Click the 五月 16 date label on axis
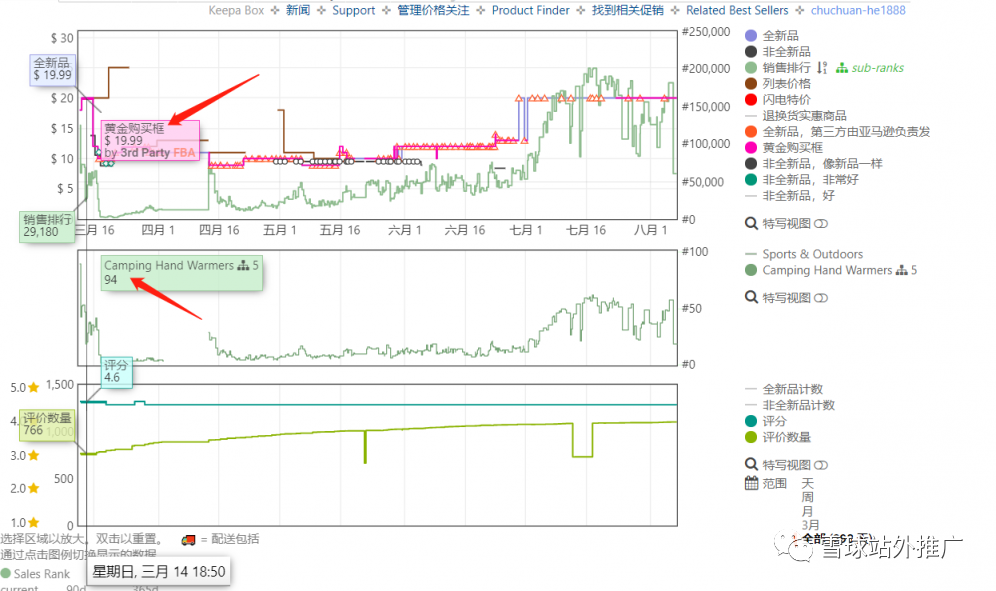Image resolution: width=996 pixels, height=591 pixels. 339,230
